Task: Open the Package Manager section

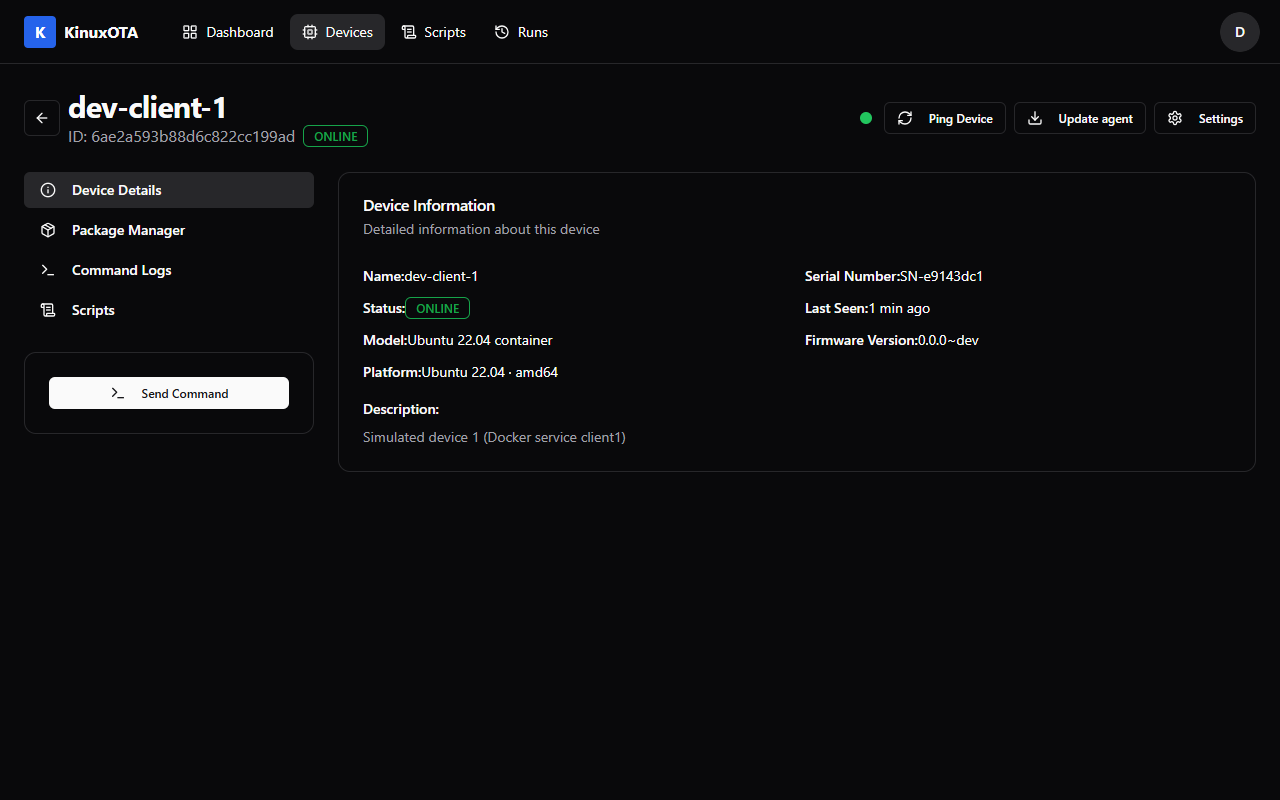Action: (x=169, y=230)
